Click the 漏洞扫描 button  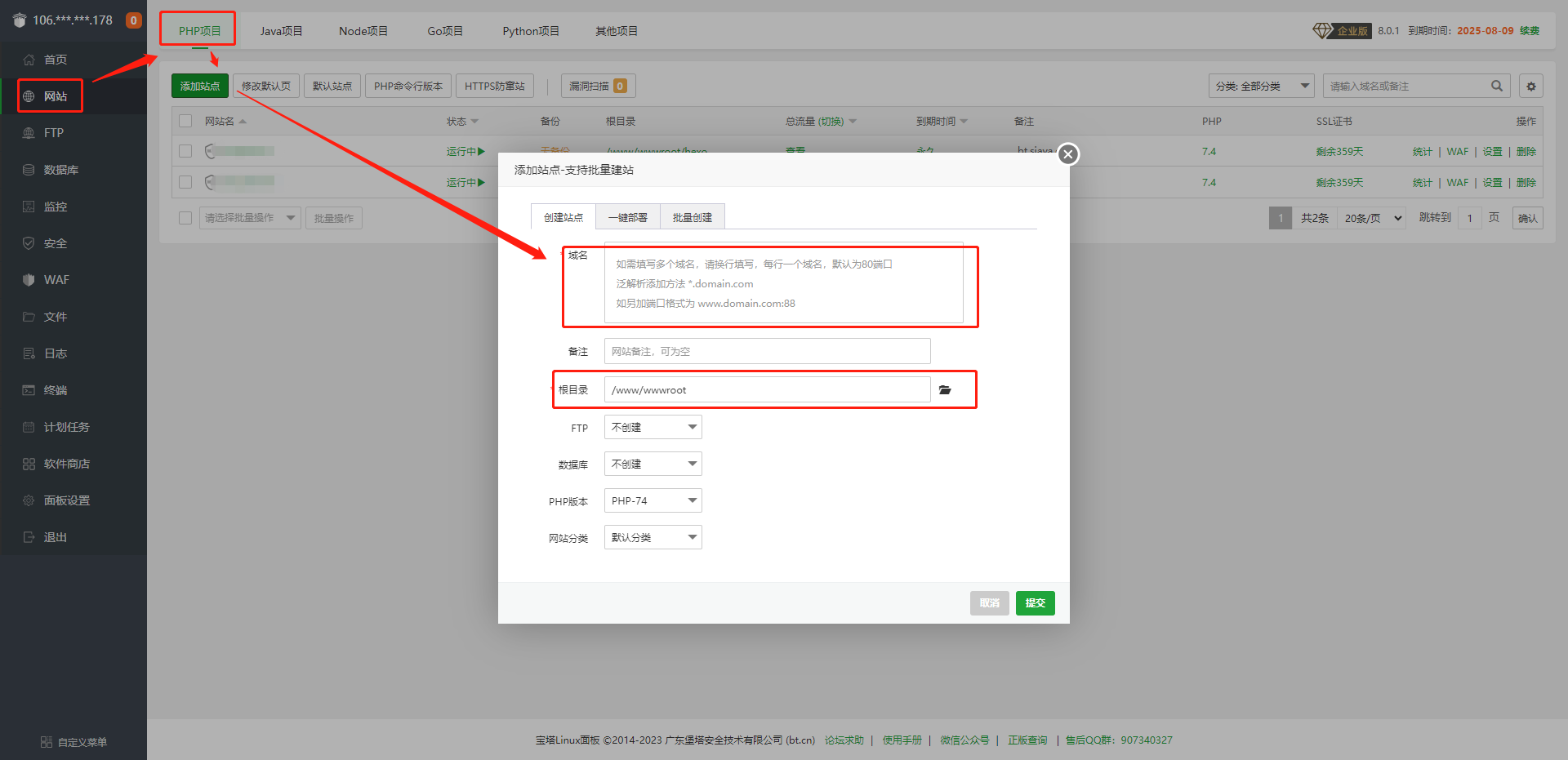[599, 86]
